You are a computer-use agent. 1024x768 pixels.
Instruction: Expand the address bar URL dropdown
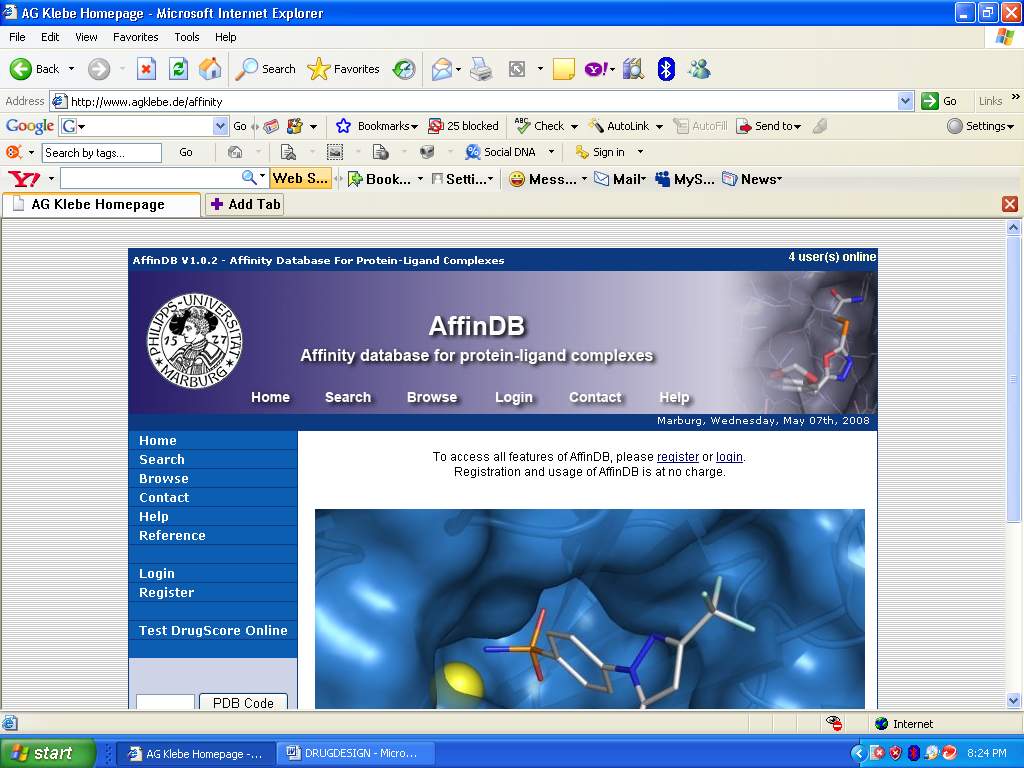click(x=905, y=101)
